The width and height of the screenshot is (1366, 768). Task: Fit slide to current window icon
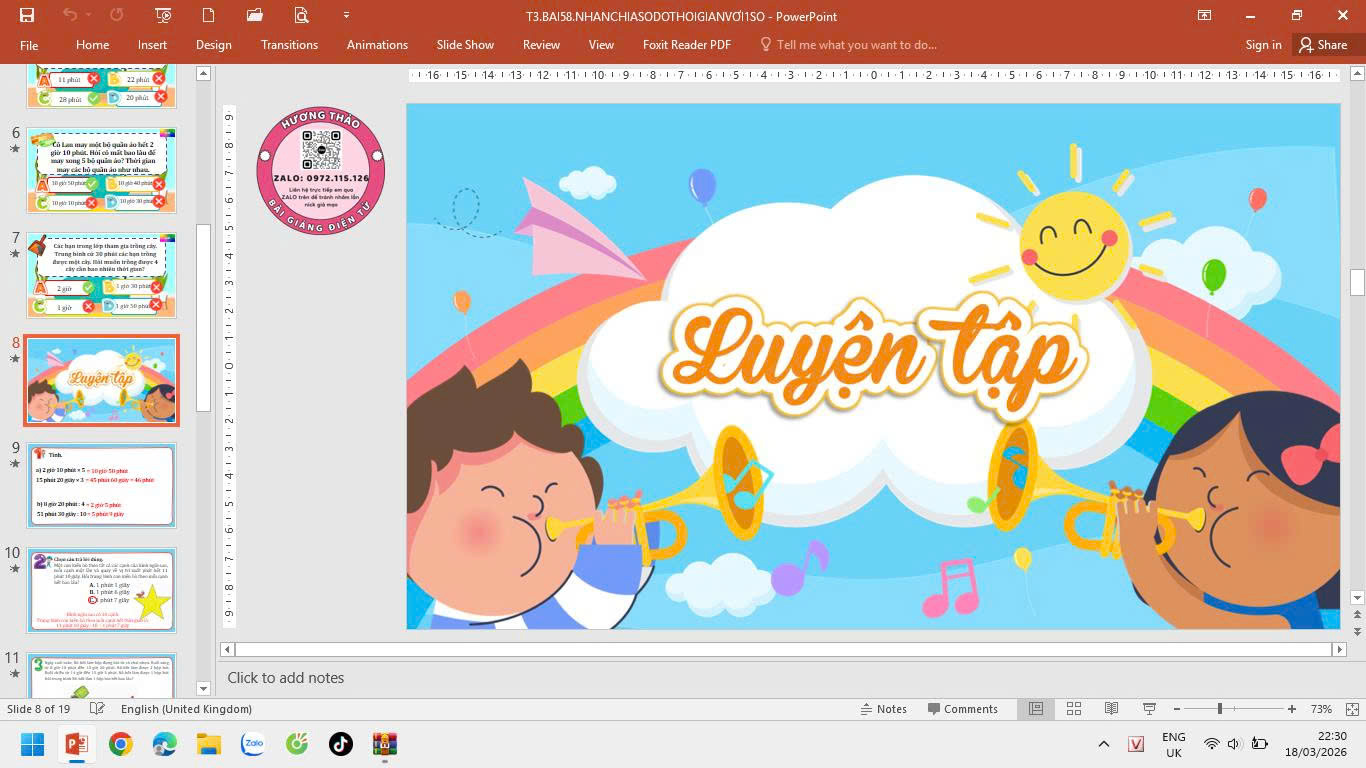1350,709
